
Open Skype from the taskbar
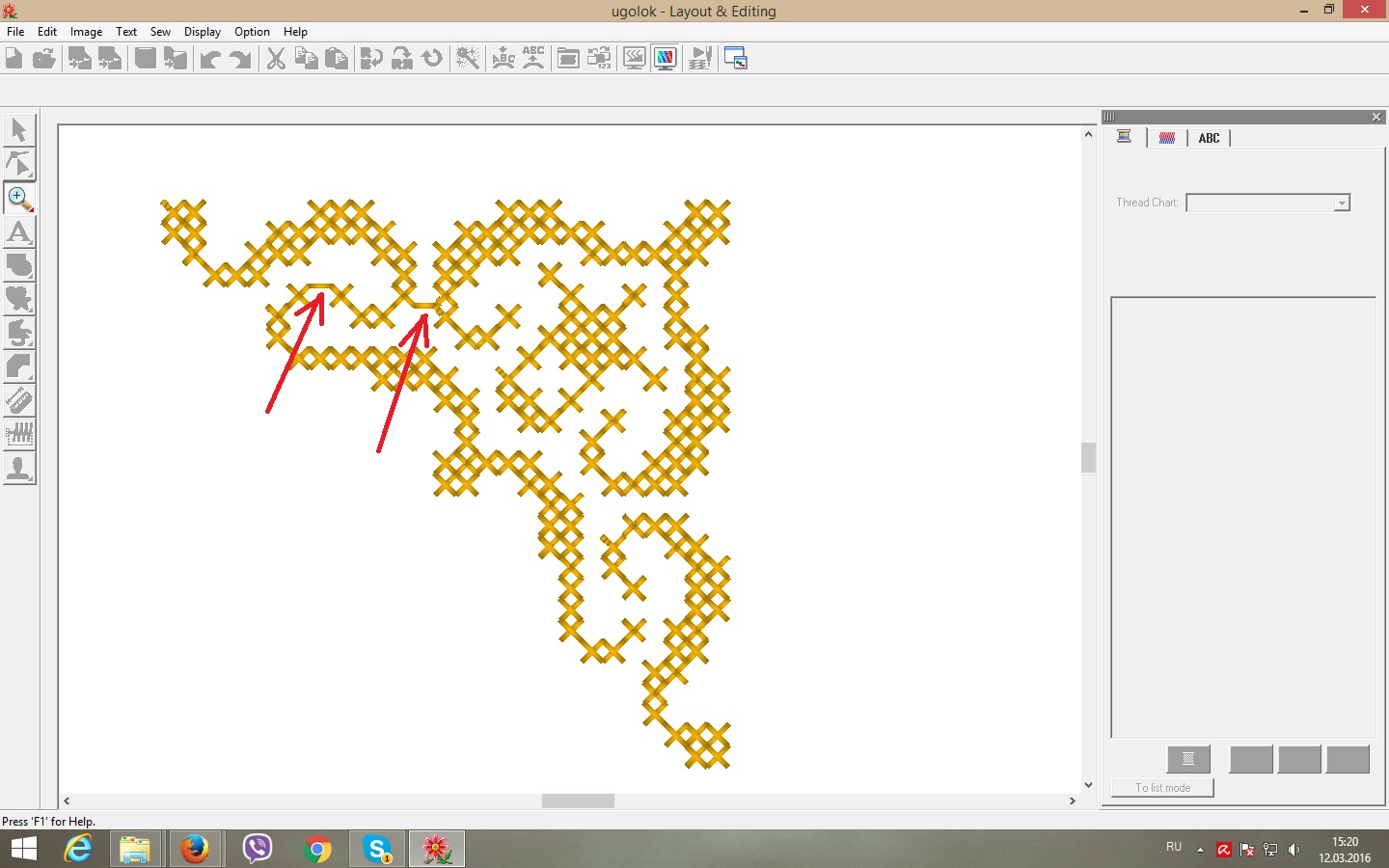pyautogui.click(x=376, y=849)
